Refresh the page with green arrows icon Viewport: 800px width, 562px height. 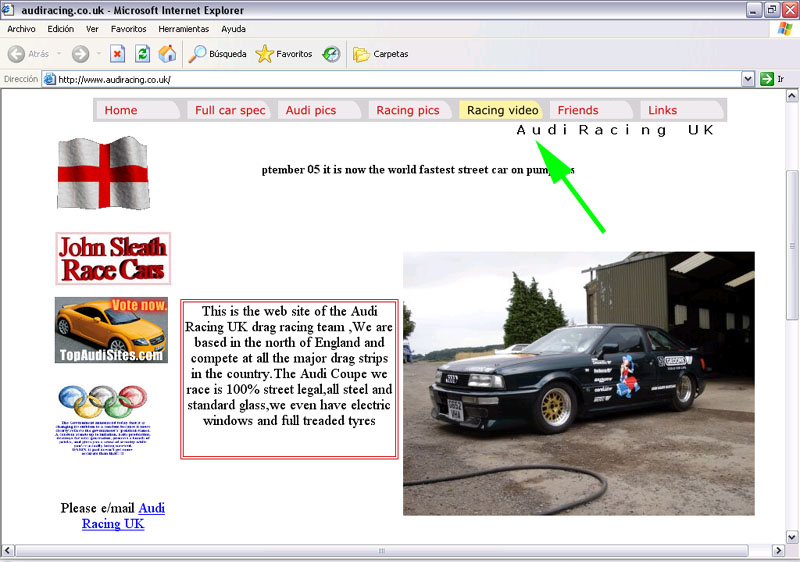pyautogui.click(x=142, y=54)
